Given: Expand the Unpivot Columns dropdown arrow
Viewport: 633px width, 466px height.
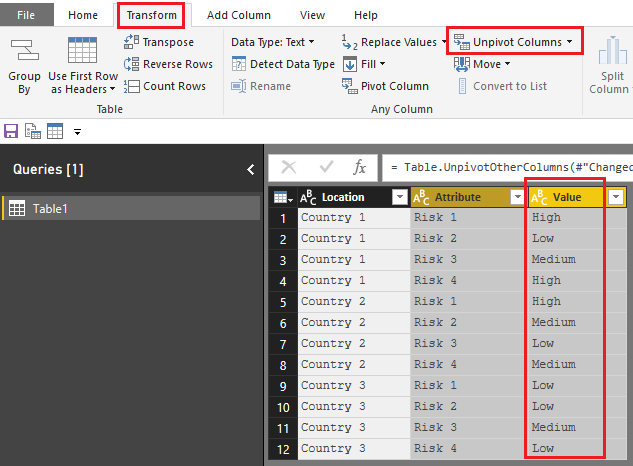Looking at the screenshot, I should pyautogui.click(x=570, y=42).
